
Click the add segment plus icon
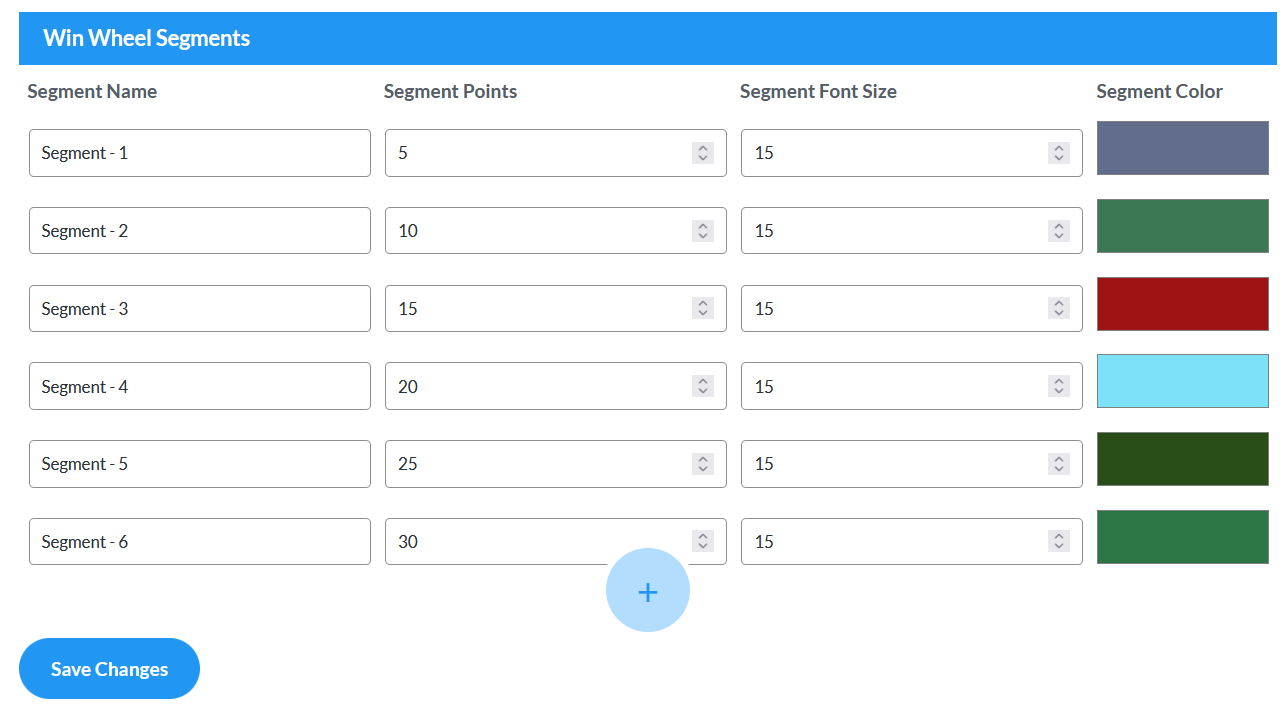tap(648, 590)
